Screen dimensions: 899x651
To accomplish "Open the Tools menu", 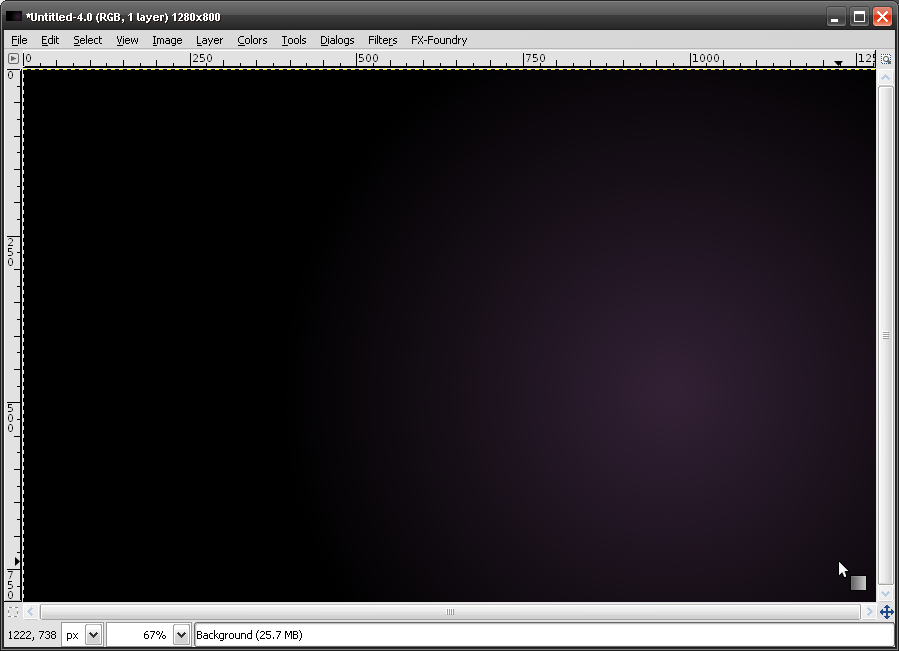I will (294, 40).
